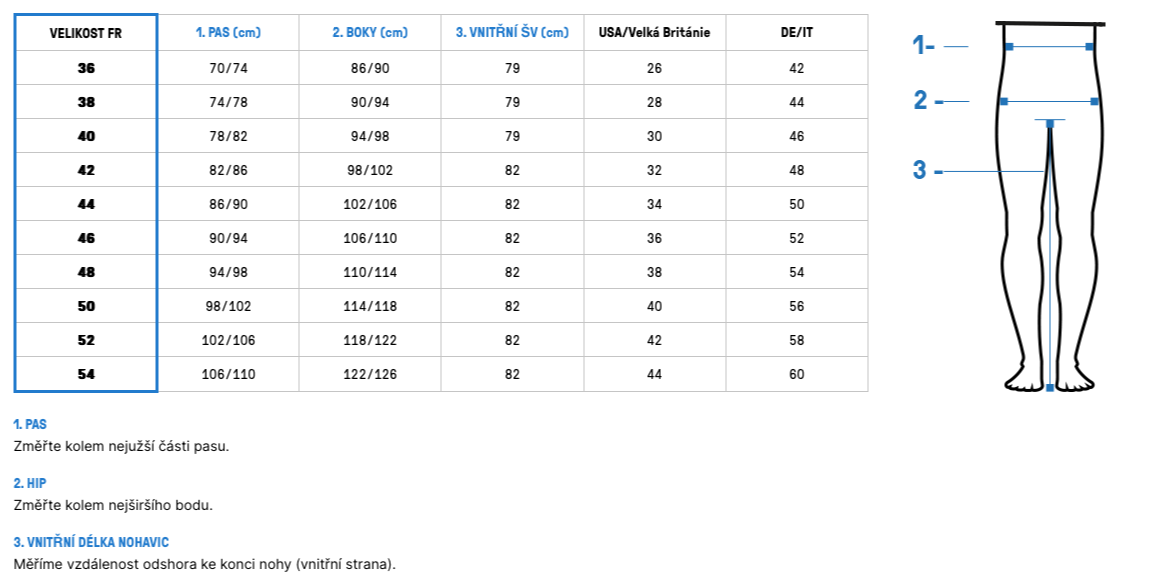Click the 3. VNITŘNÍ ŠV (cm) column header
Viewport: 1158px width, 583px height.
click(x=512, y=33)
